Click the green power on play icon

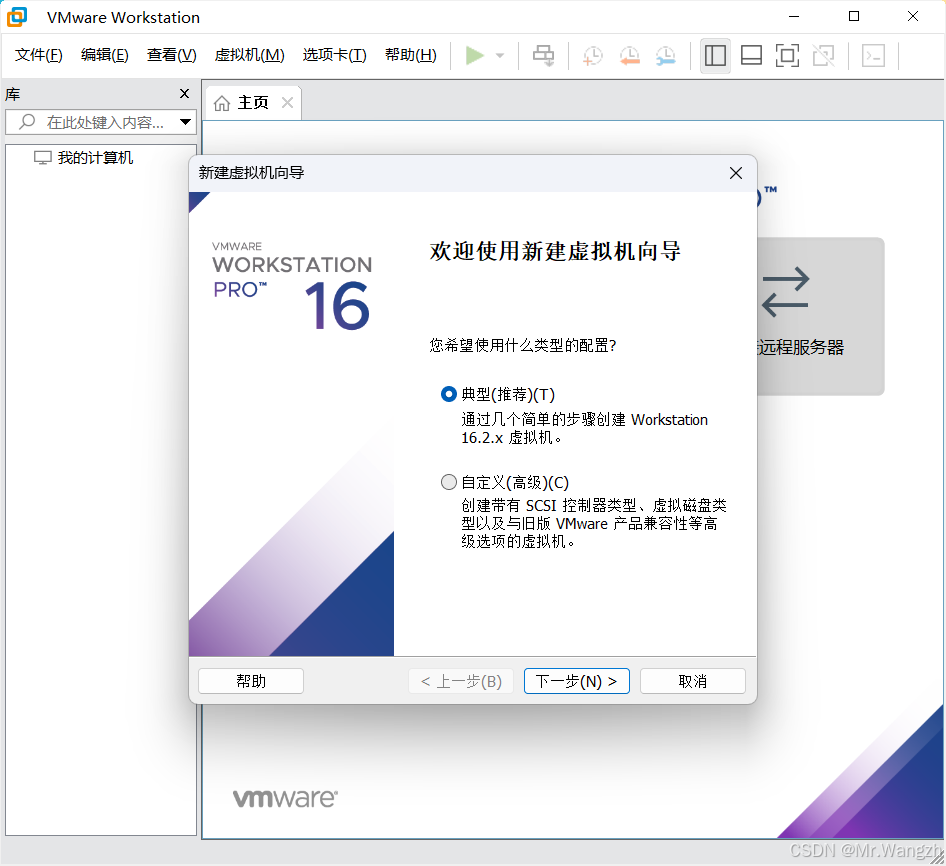point(475,56)
